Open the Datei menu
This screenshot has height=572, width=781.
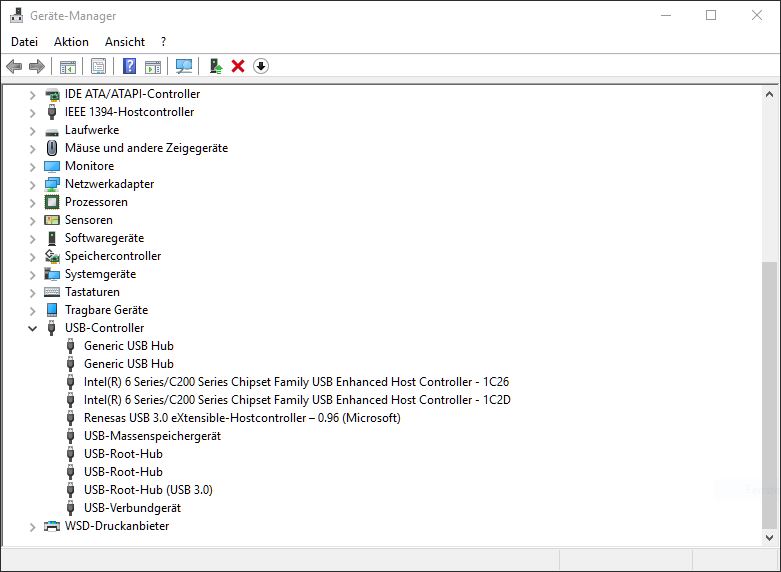pos(24,42)
